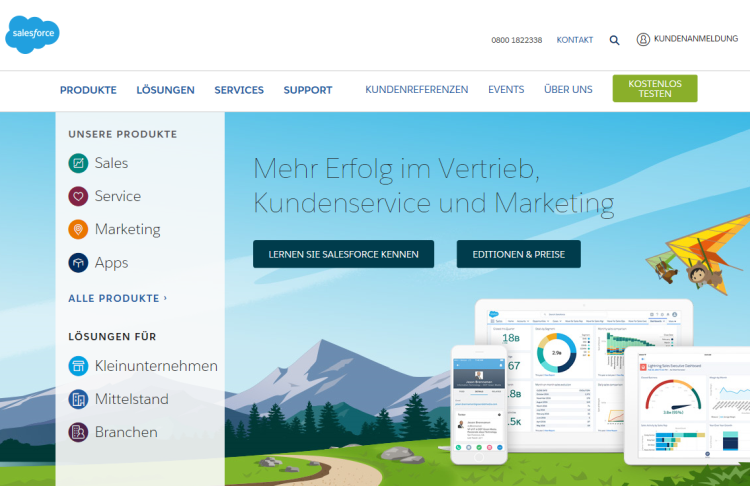Open the Services menu
The height and width of the screenshot is (500, 750).
click(239, 90)
